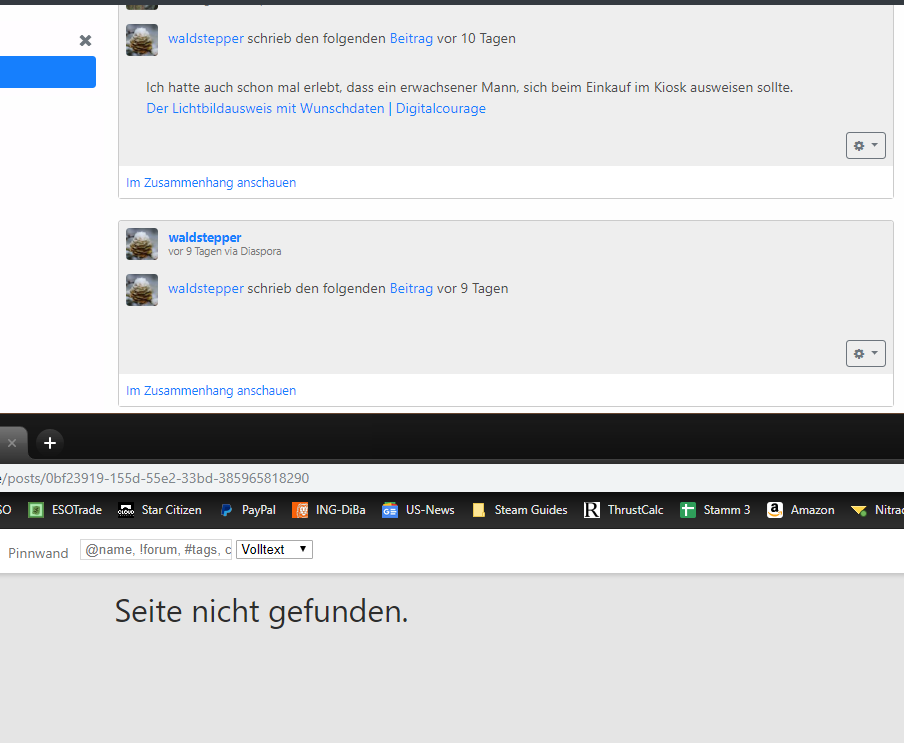
Task: Open the ThrustCalc bookmark
Action: point(625,510)
